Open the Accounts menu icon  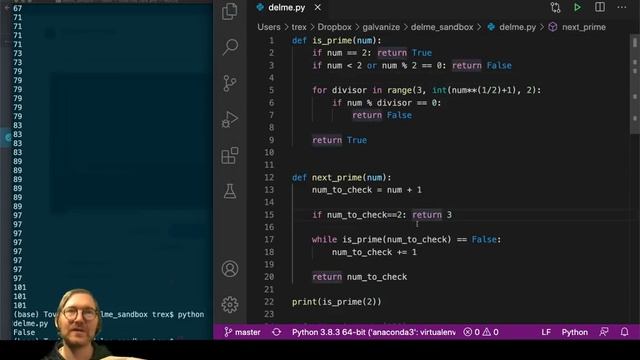pyautogui.click(x=230, y=269)
